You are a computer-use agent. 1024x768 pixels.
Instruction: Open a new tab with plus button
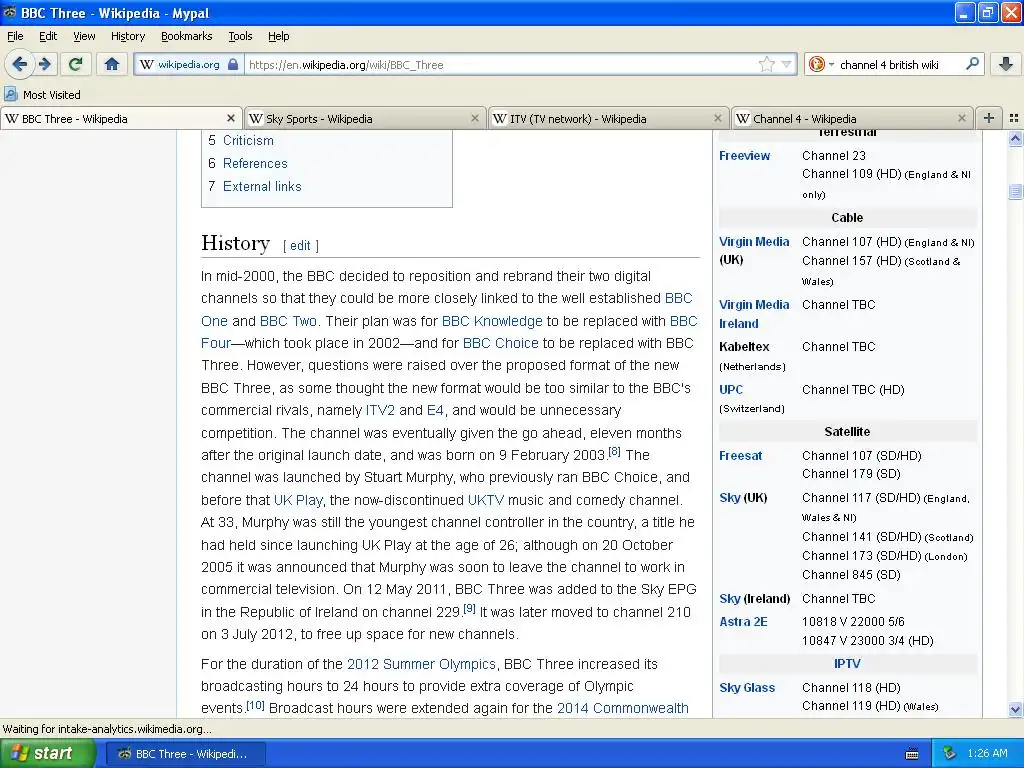click(989, 118)
